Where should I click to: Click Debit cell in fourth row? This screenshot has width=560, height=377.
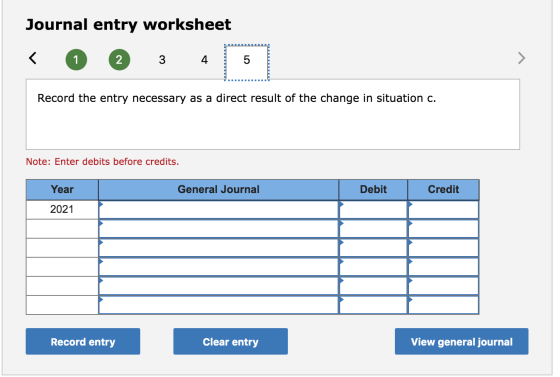(373, 267)
